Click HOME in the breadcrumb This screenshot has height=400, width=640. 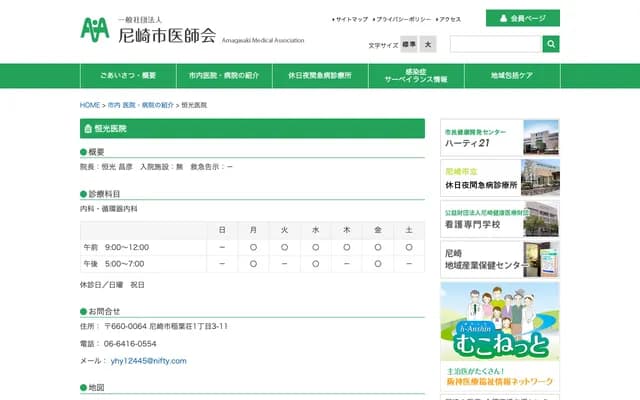tap(90, 105)
